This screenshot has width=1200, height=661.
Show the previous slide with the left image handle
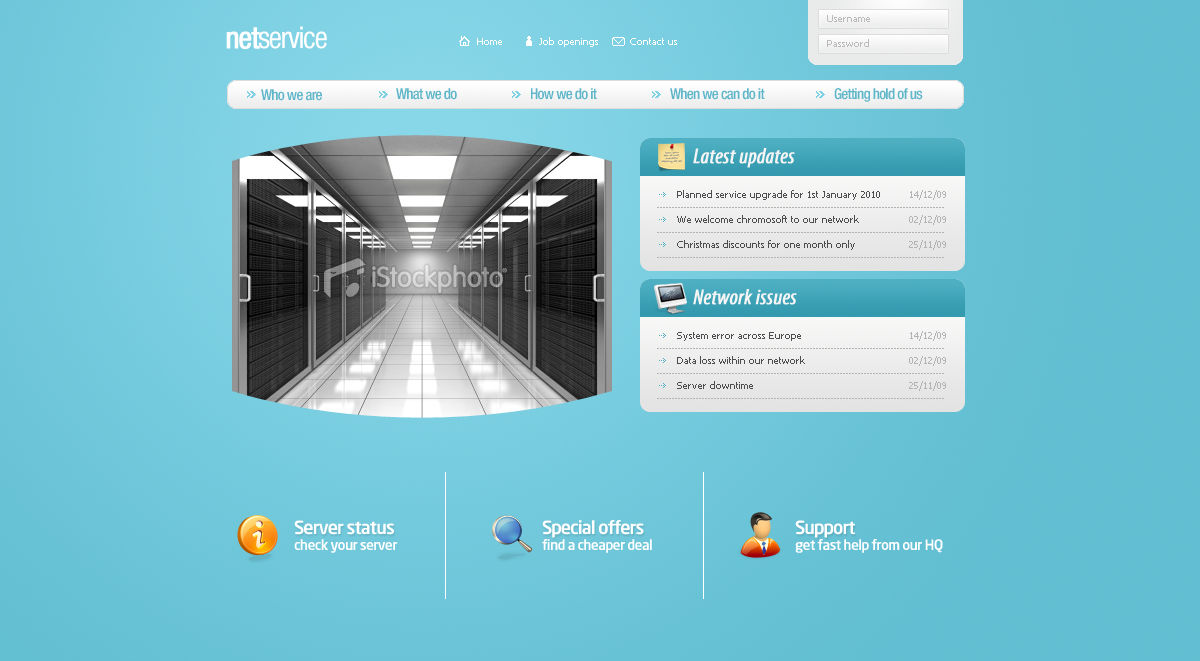point(244,288)
